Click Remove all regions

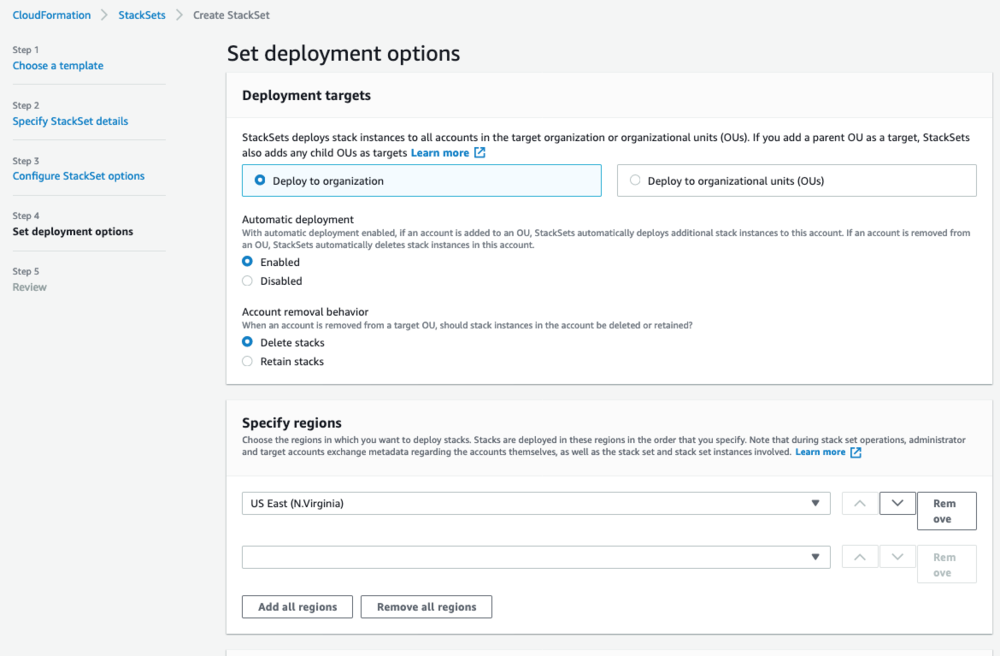426,606
